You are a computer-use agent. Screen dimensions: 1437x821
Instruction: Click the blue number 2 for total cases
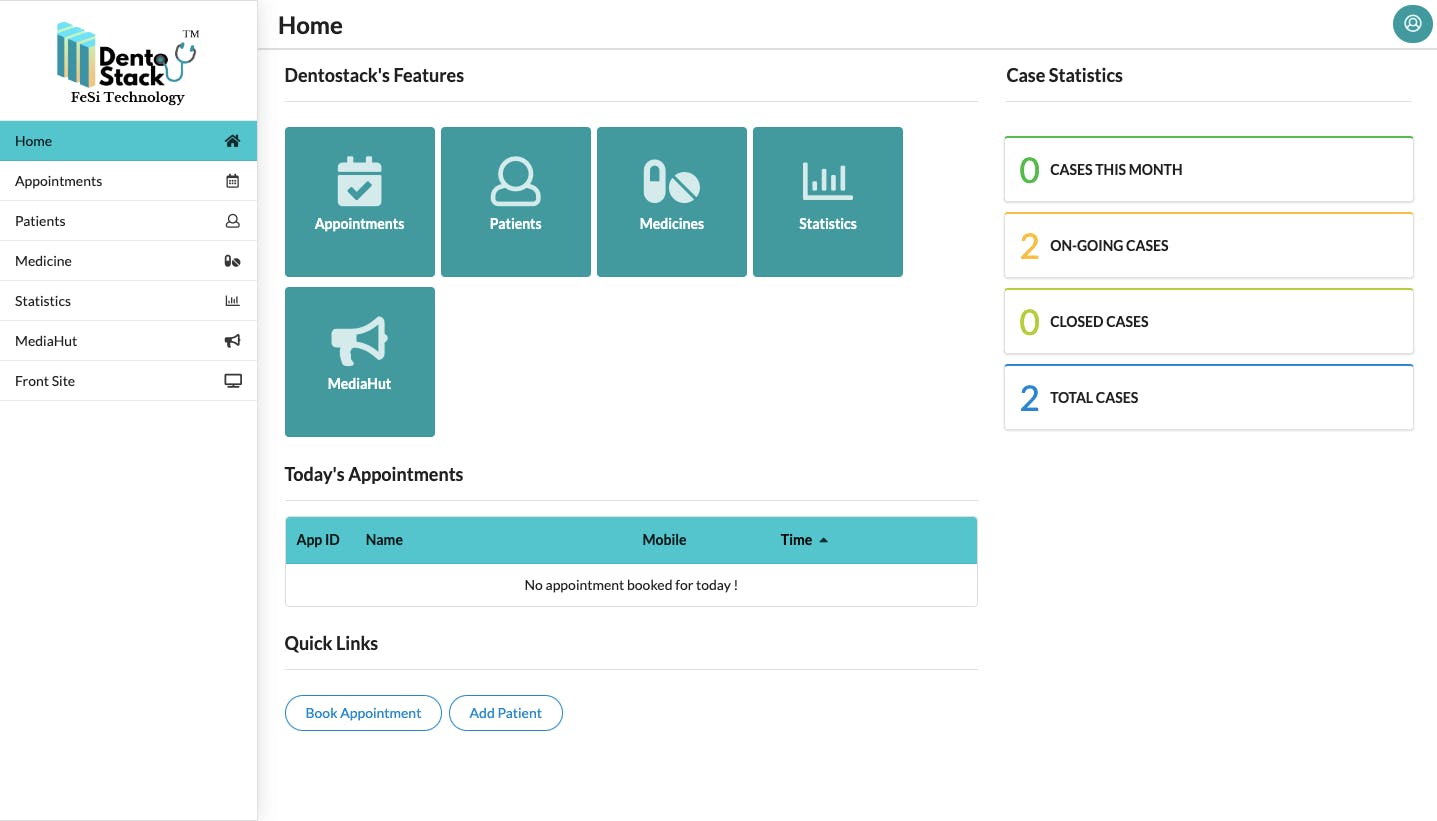tap(1029, 398)
